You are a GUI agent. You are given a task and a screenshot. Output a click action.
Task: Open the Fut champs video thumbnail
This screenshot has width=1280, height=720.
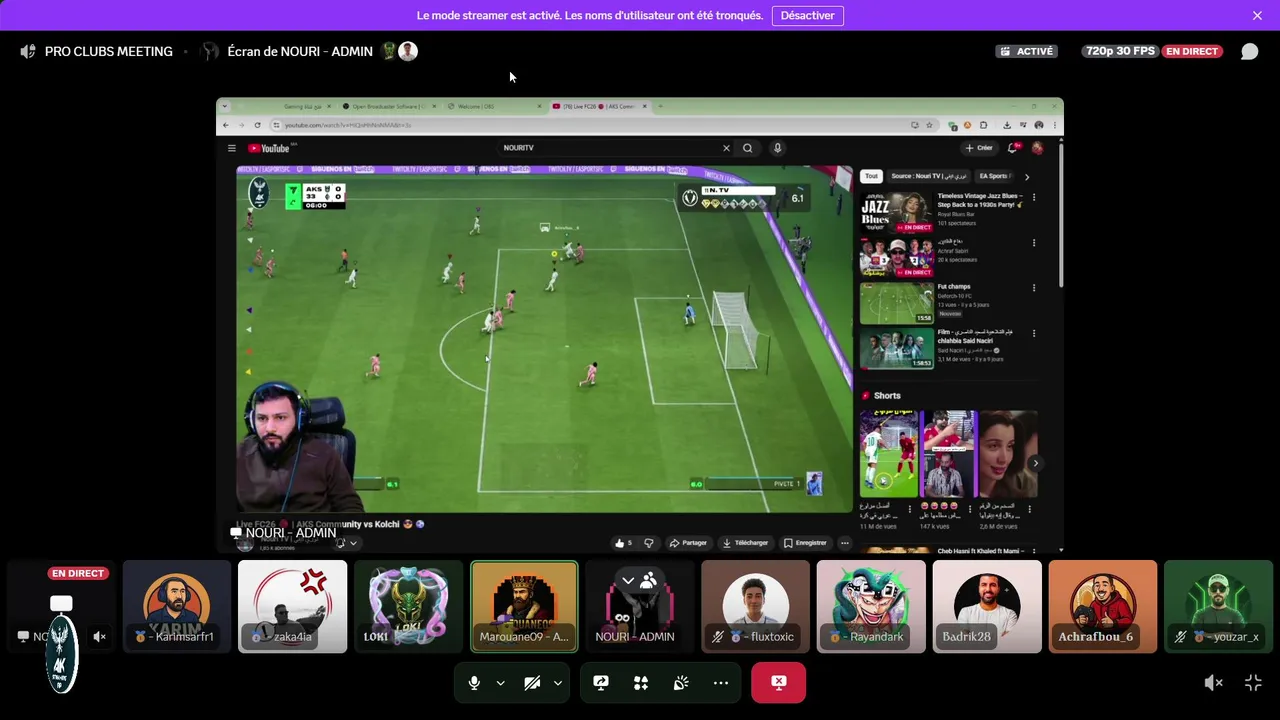[x=896, y=303]
